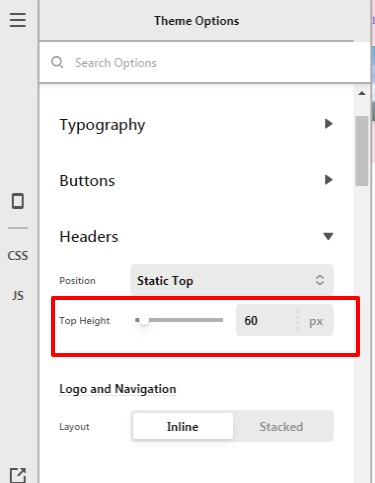Screen dimensions: 375x483
Task: Click the Position label
Action: tap(77, 280)
